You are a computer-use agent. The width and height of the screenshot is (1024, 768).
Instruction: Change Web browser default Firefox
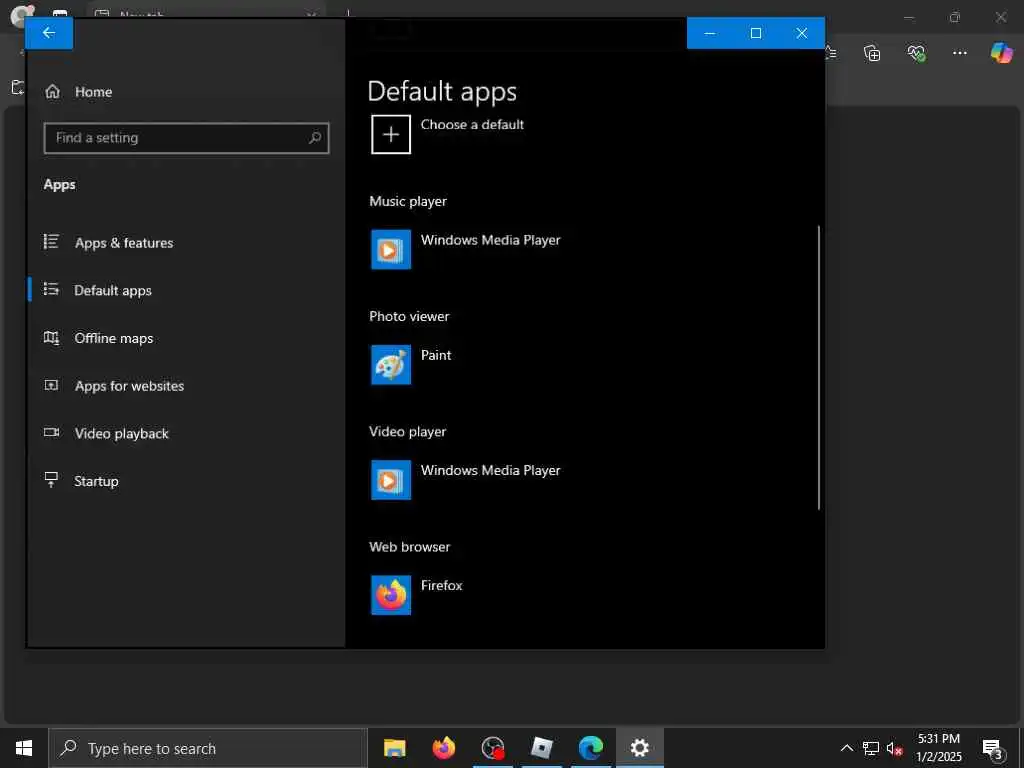pos(441,586)
